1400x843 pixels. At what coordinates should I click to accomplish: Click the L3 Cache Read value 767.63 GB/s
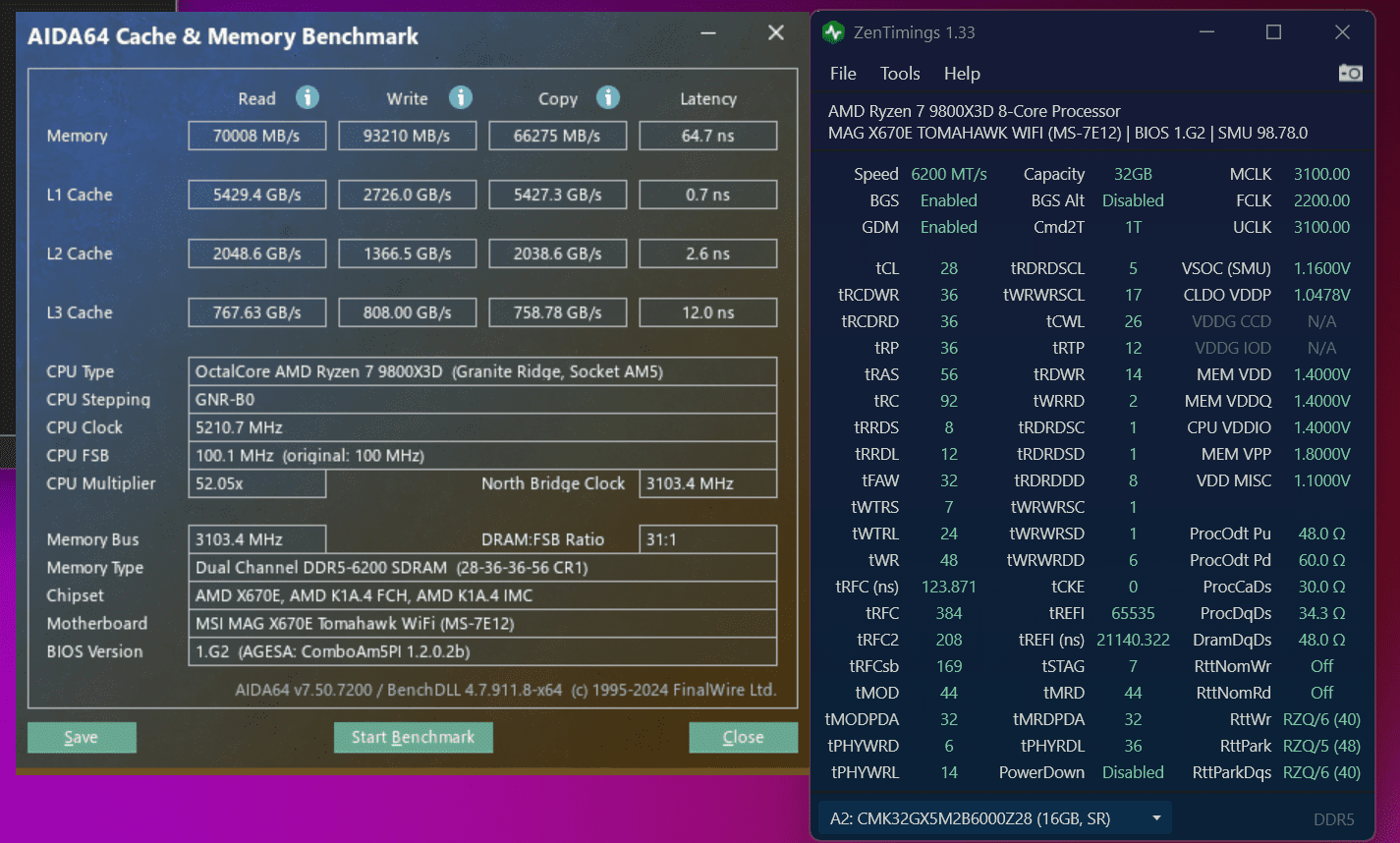(257, 312)
